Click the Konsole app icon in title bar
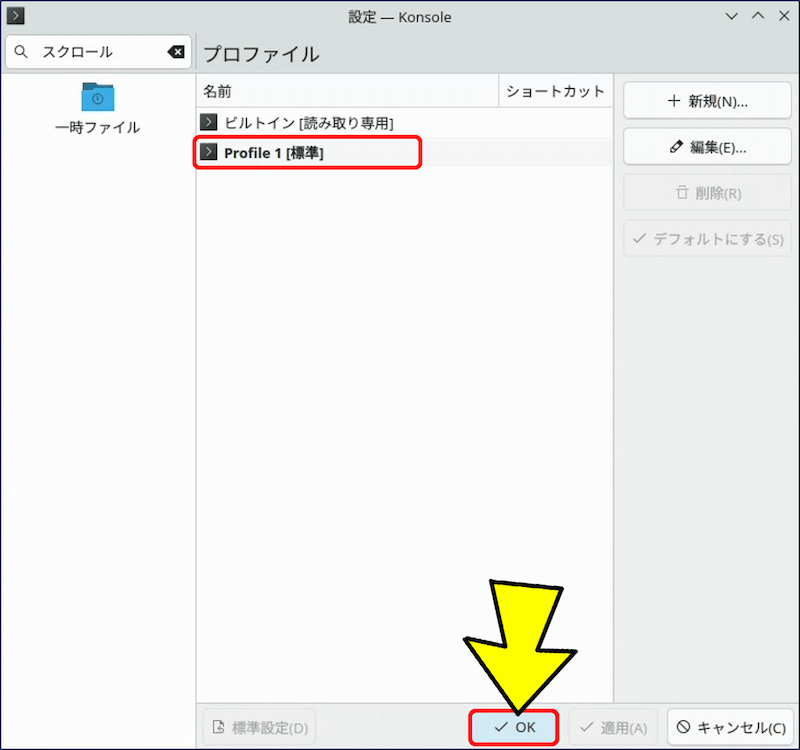Image resolution: width=800 pixels, height=750 pixels. (16, 16)
